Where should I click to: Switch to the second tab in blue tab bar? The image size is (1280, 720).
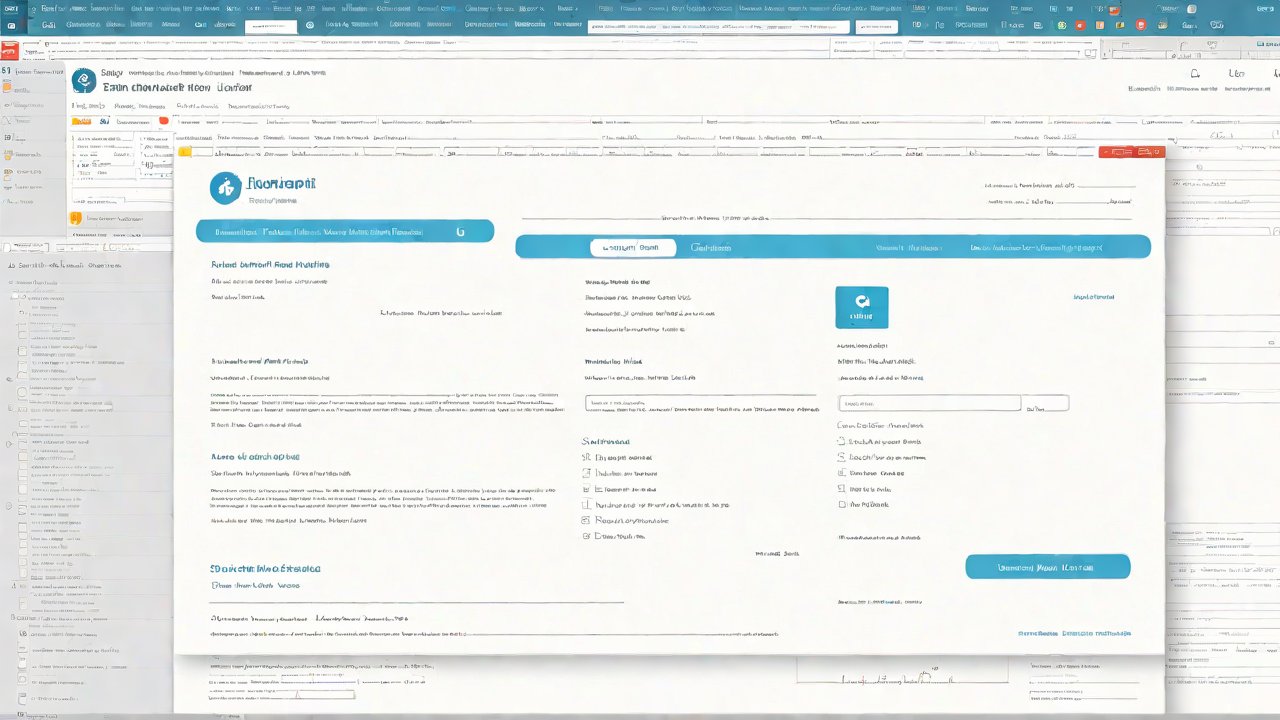[x=711, y=247]
